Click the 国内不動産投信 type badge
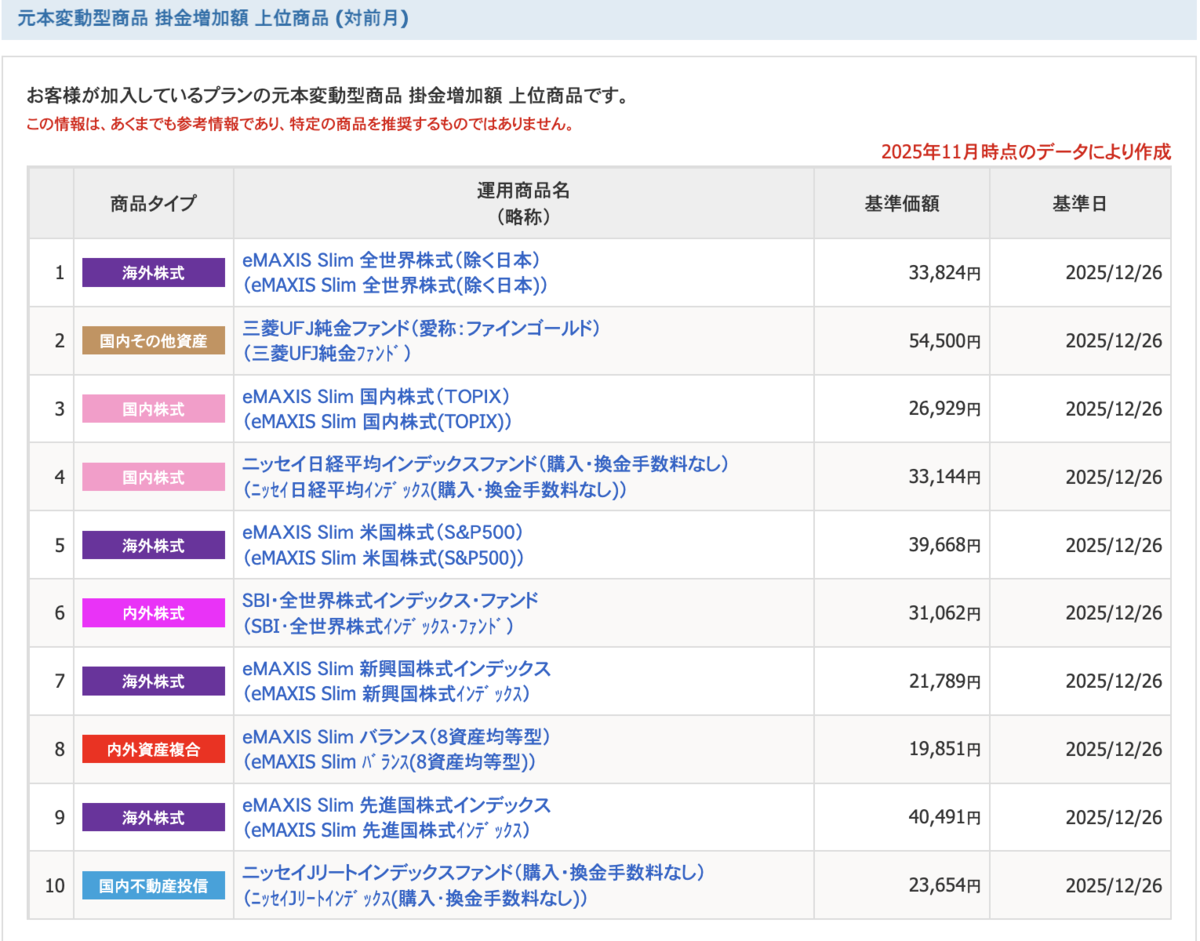The image size is (1200, 941). tap(154, 885)
